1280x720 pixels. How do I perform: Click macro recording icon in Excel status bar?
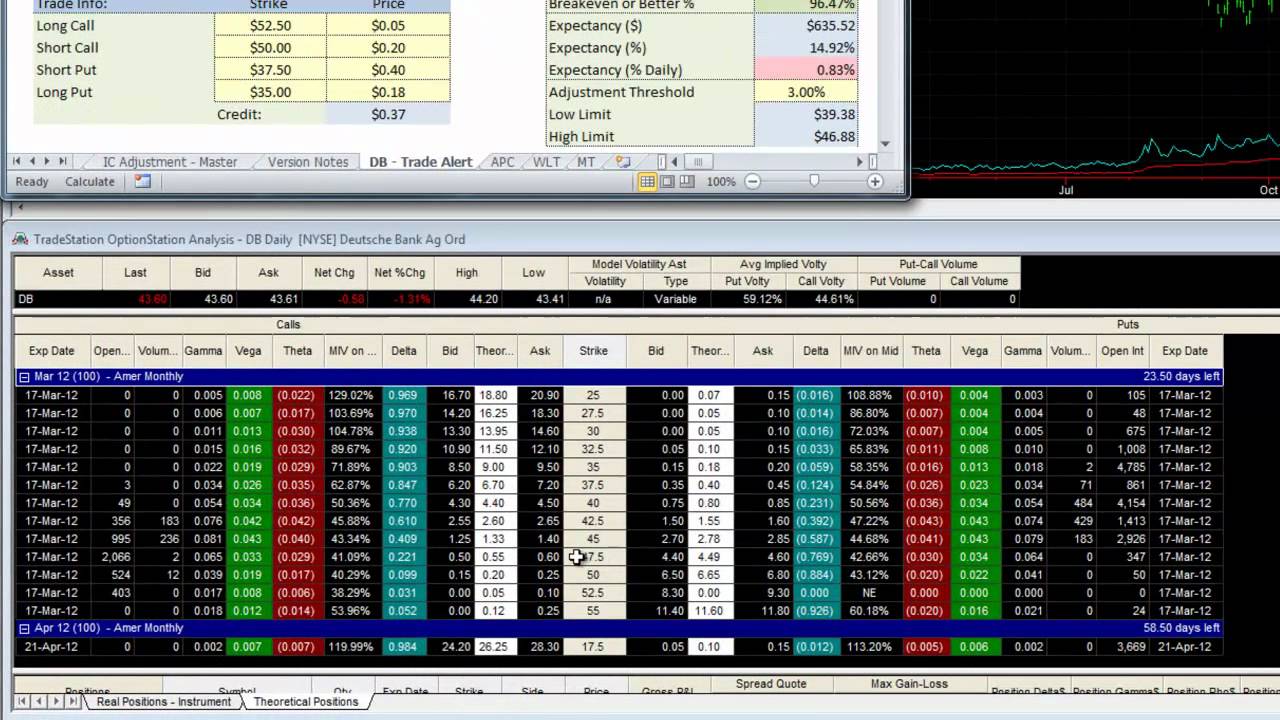142,181
